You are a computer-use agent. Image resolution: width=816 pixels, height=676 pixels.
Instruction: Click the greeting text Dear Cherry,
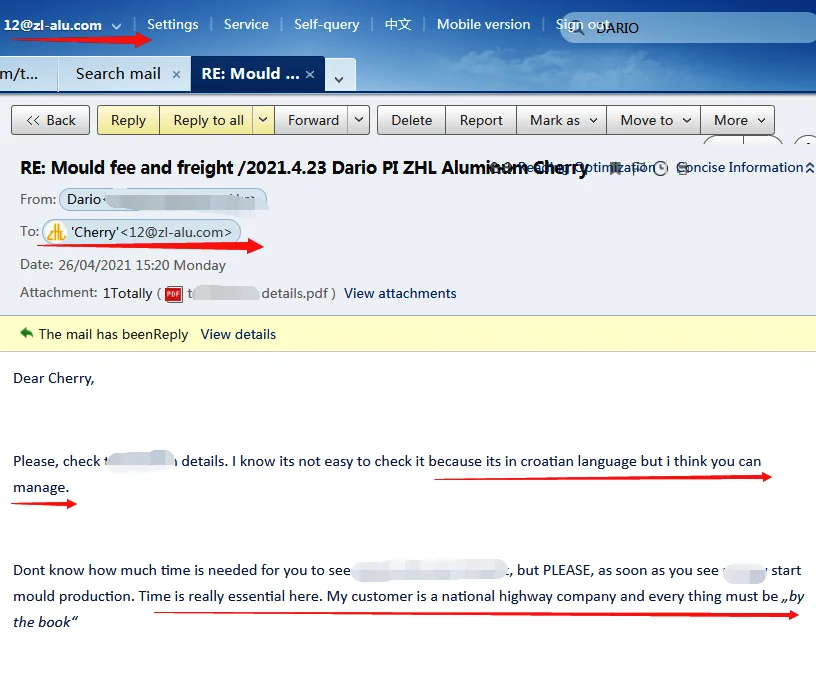54,378
